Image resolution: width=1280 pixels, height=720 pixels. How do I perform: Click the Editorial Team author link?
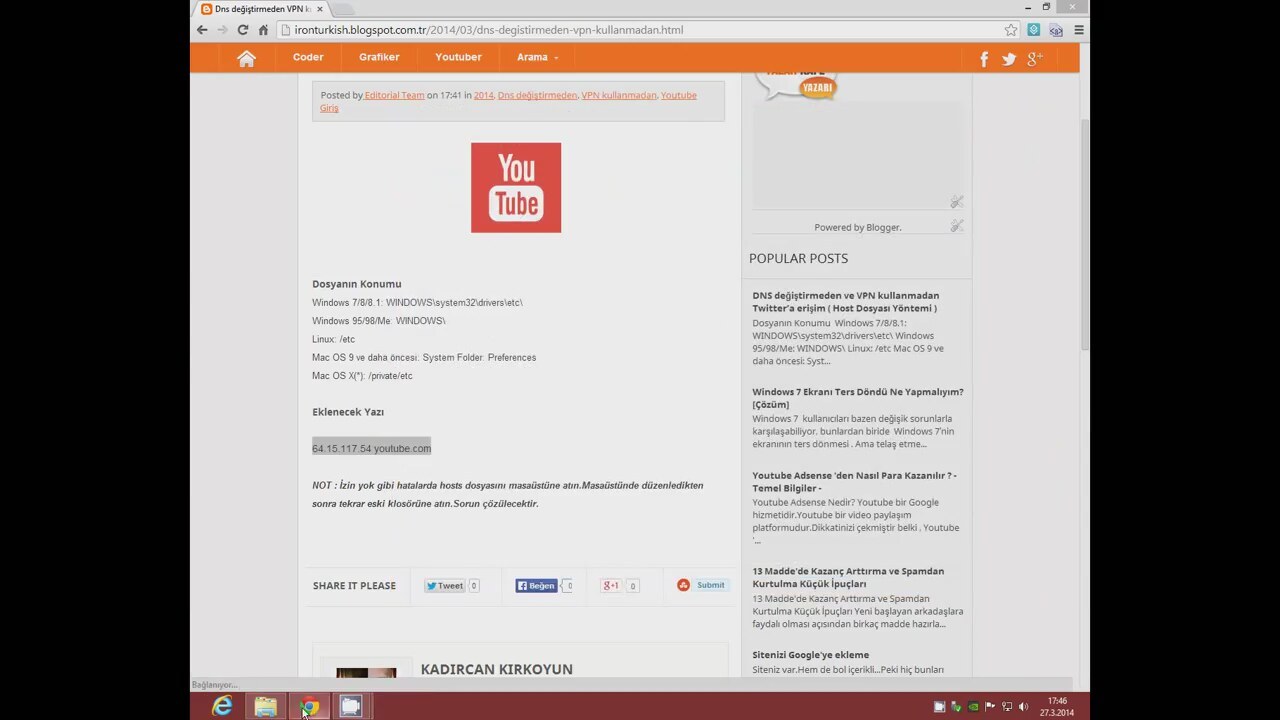(x=394, y=95)
